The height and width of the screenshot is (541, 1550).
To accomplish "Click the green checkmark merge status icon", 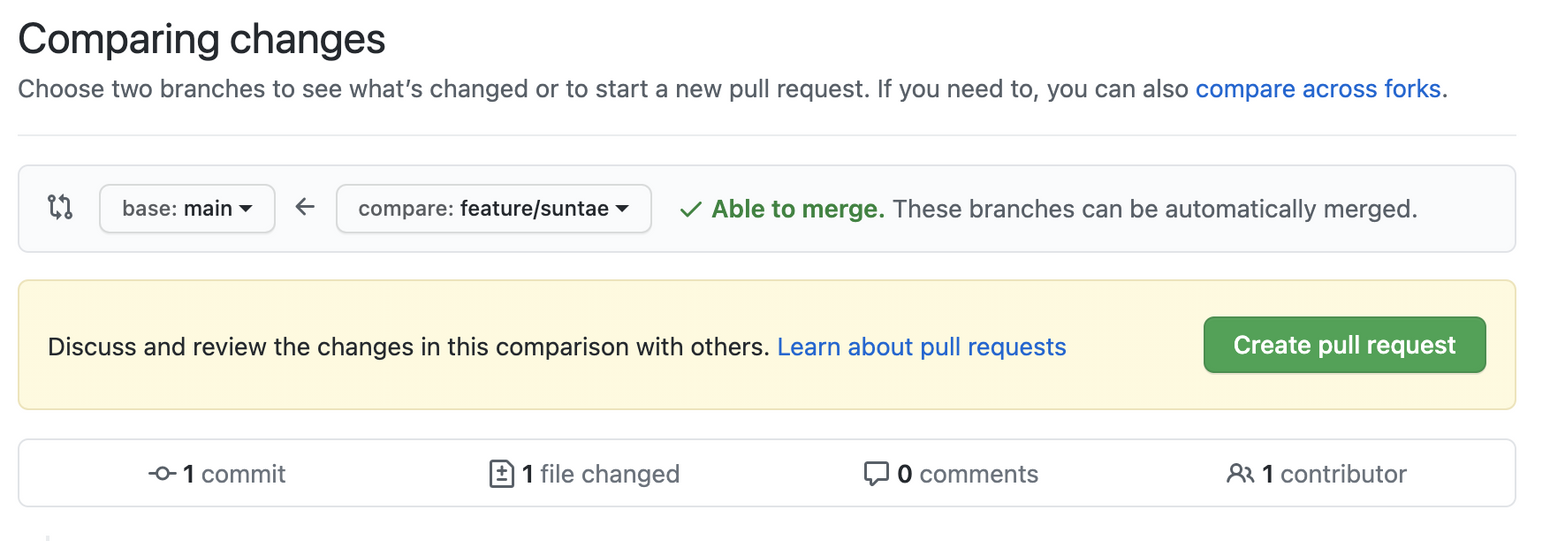I will tap(690, 210).
